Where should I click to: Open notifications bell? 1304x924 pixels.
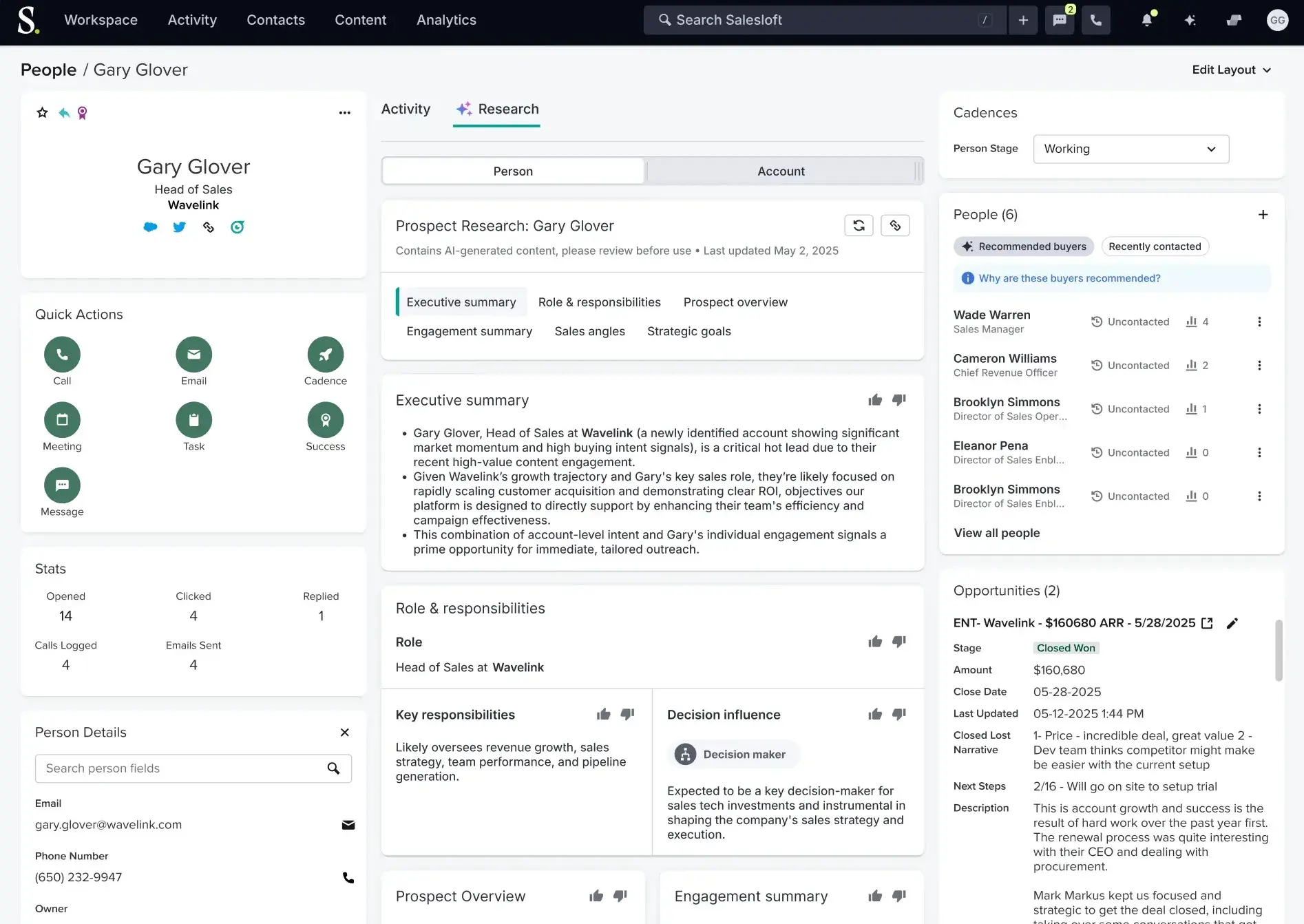point(1146,20)
